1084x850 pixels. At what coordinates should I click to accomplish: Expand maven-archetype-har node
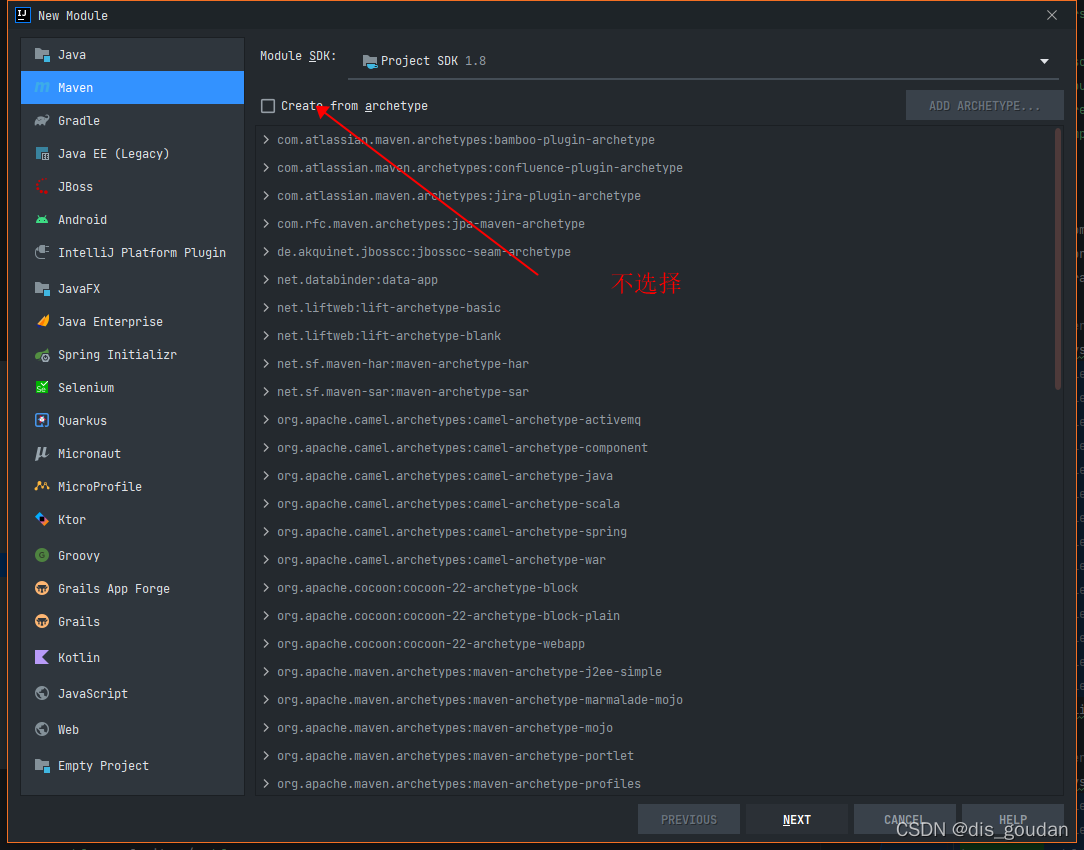266,363
